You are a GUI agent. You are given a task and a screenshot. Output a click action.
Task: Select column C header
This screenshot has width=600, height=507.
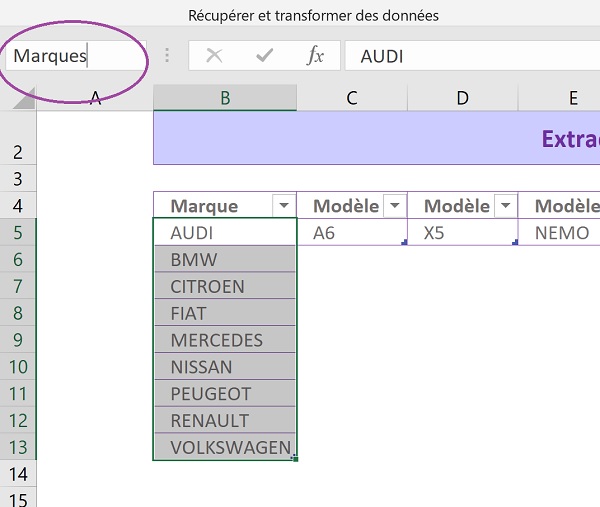pos(352,98)
